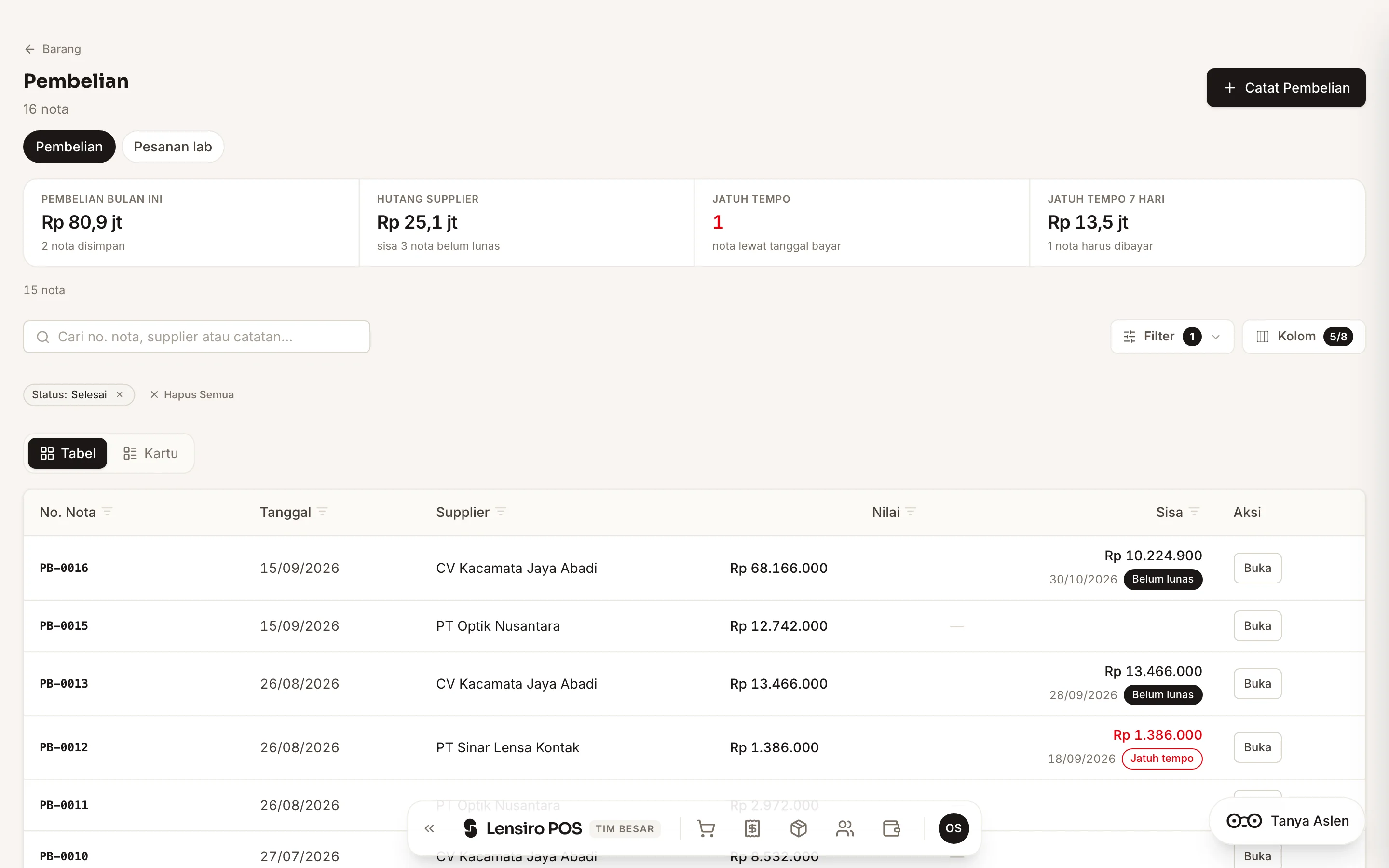
Task: Open Tanya Aslen assistant
Action: click(1287, 821)
